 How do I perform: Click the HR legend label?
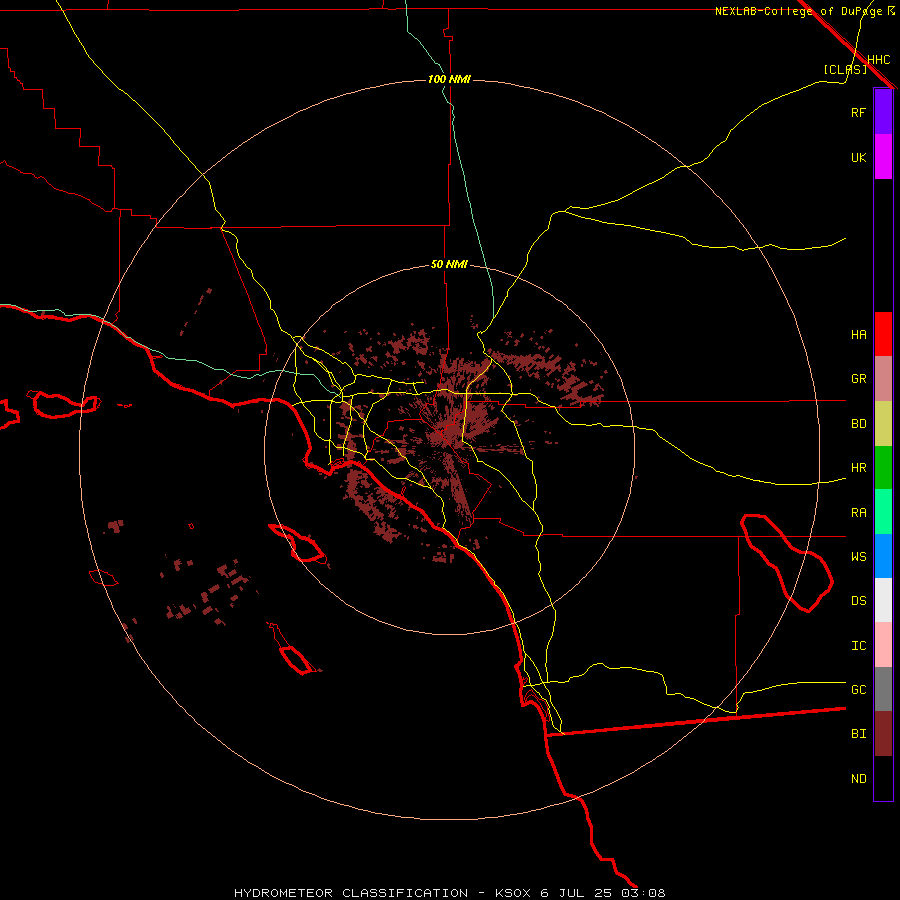pyautogui.click(x=859, y=468)
